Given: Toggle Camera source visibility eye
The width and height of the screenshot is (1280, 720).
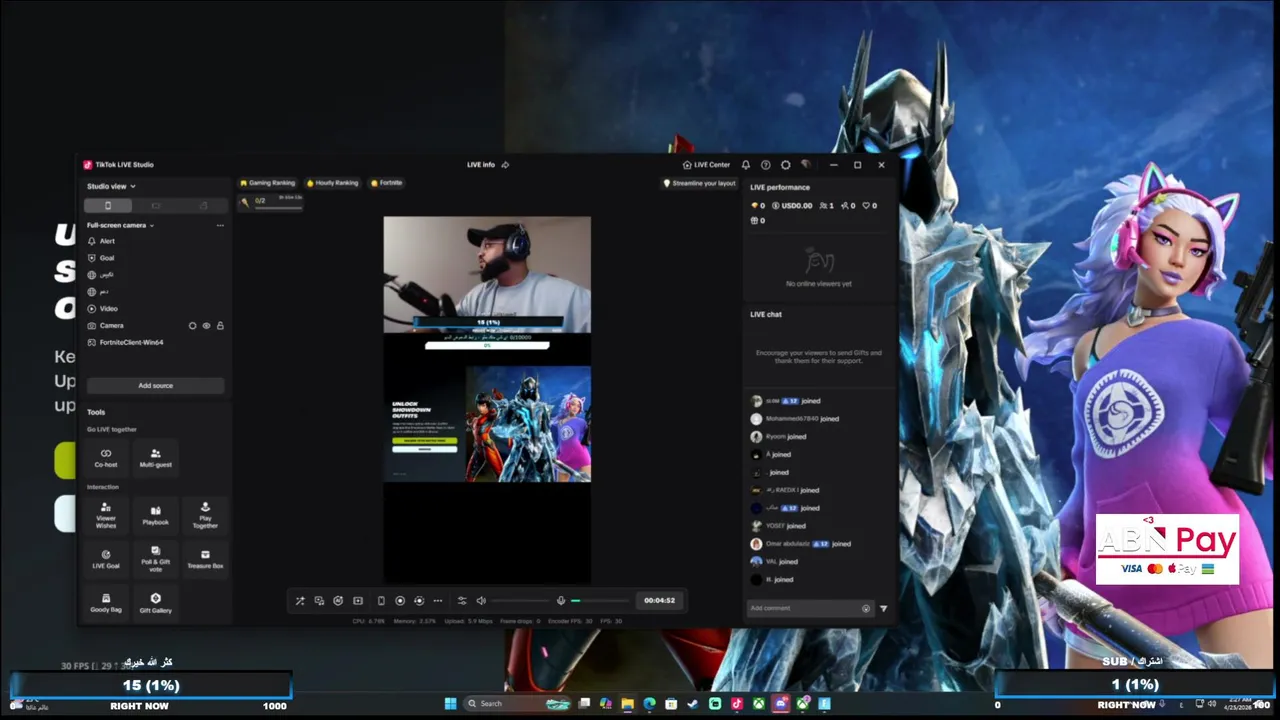Looking at the screenshot, I should (x=207, y=325).
